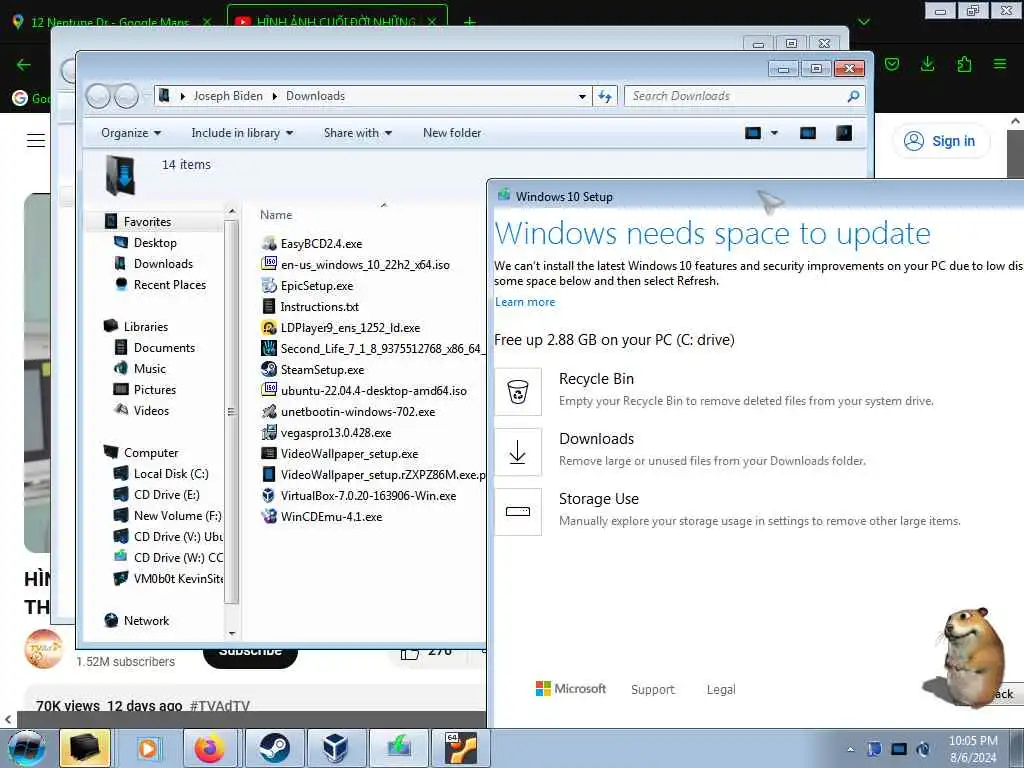The width and height of the screenshot is (1024, 768).
Task: Select Network in navigation pane
Action: tap(146, 620)
